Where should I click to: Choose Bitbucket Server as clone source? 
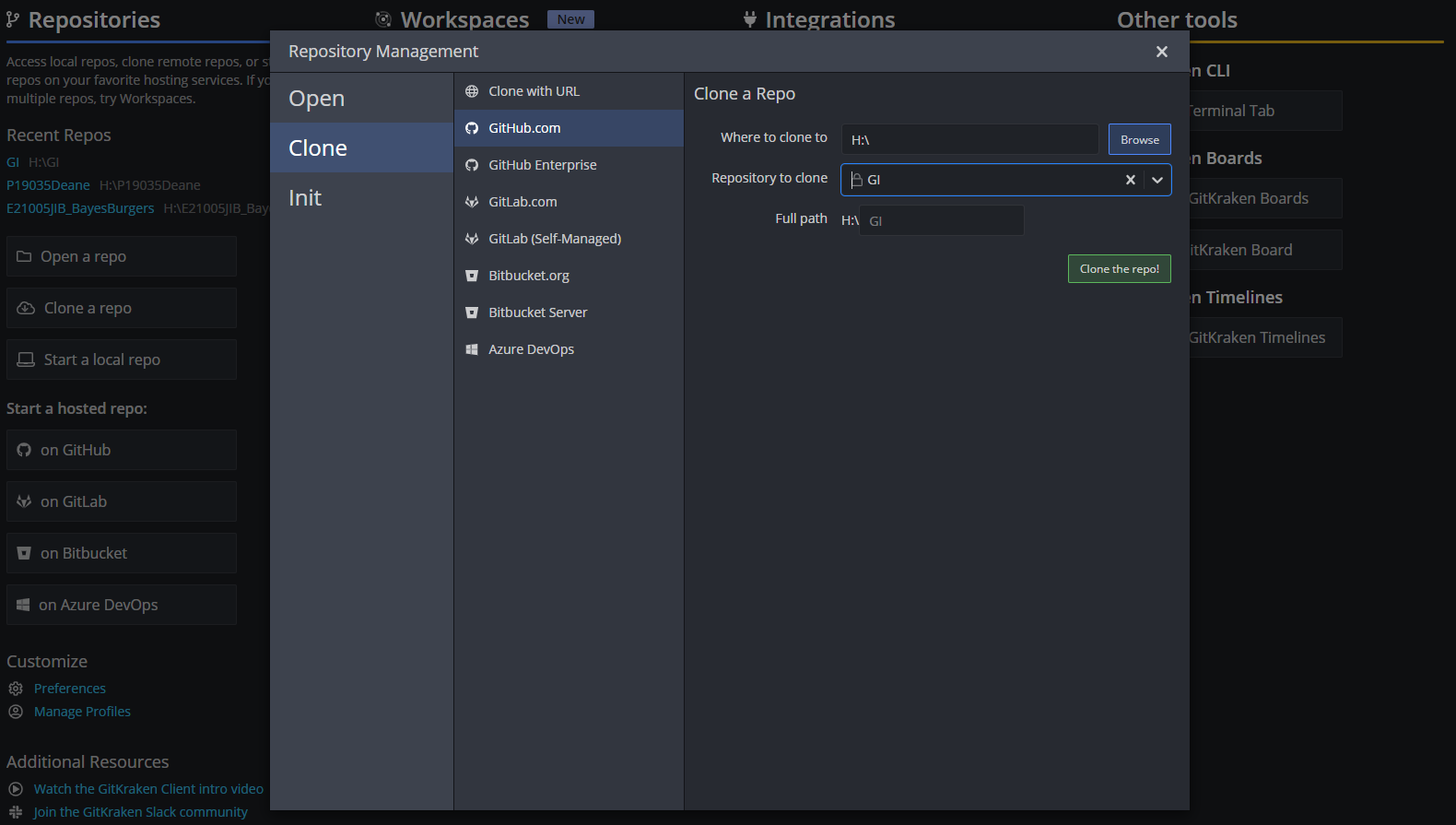click(569, 312)
